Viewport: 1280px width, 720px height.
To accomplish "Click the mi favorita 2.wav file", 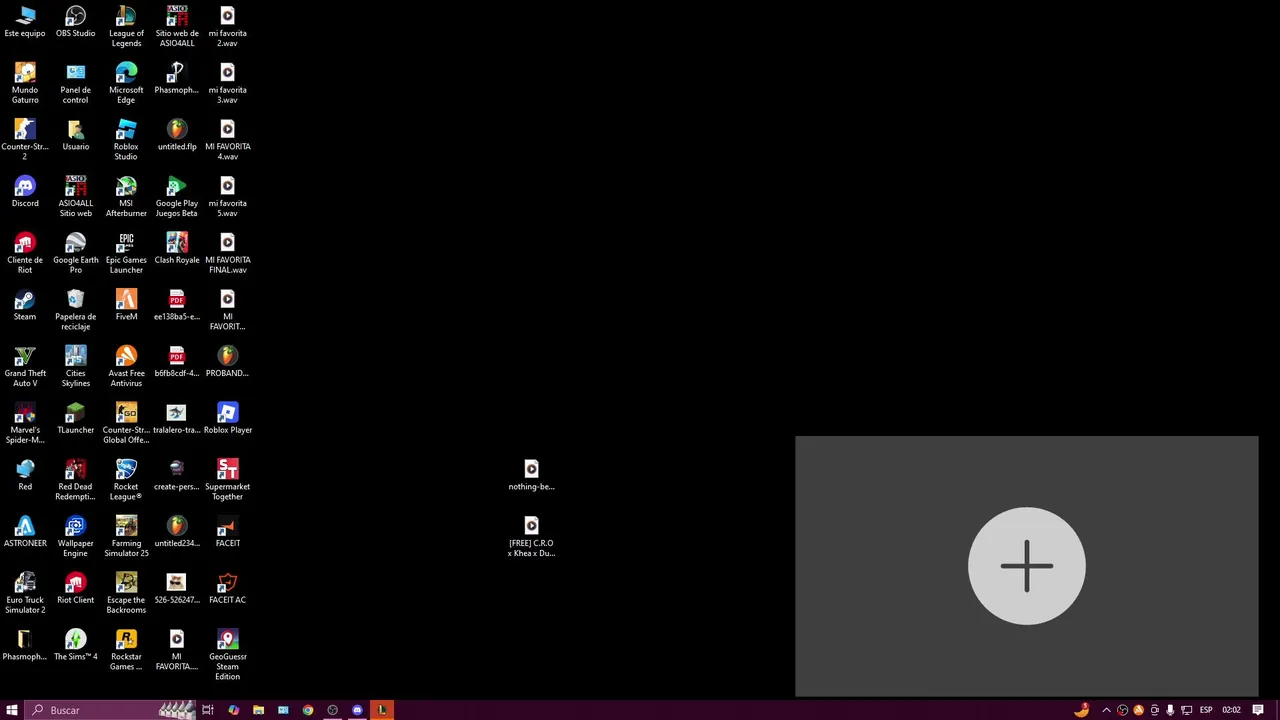I will pos(227,26).
